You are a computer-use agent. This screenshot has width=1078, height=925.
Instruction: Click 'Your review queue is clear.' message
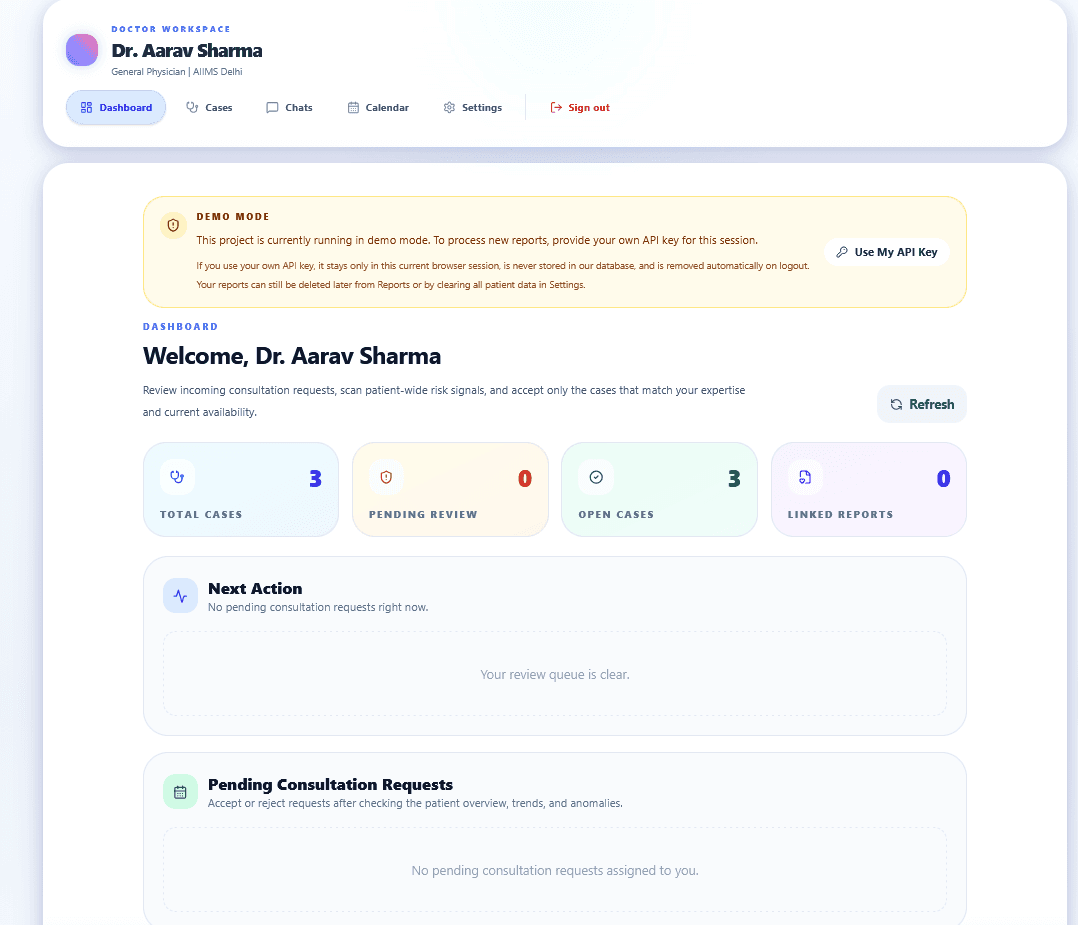point(555,675)
